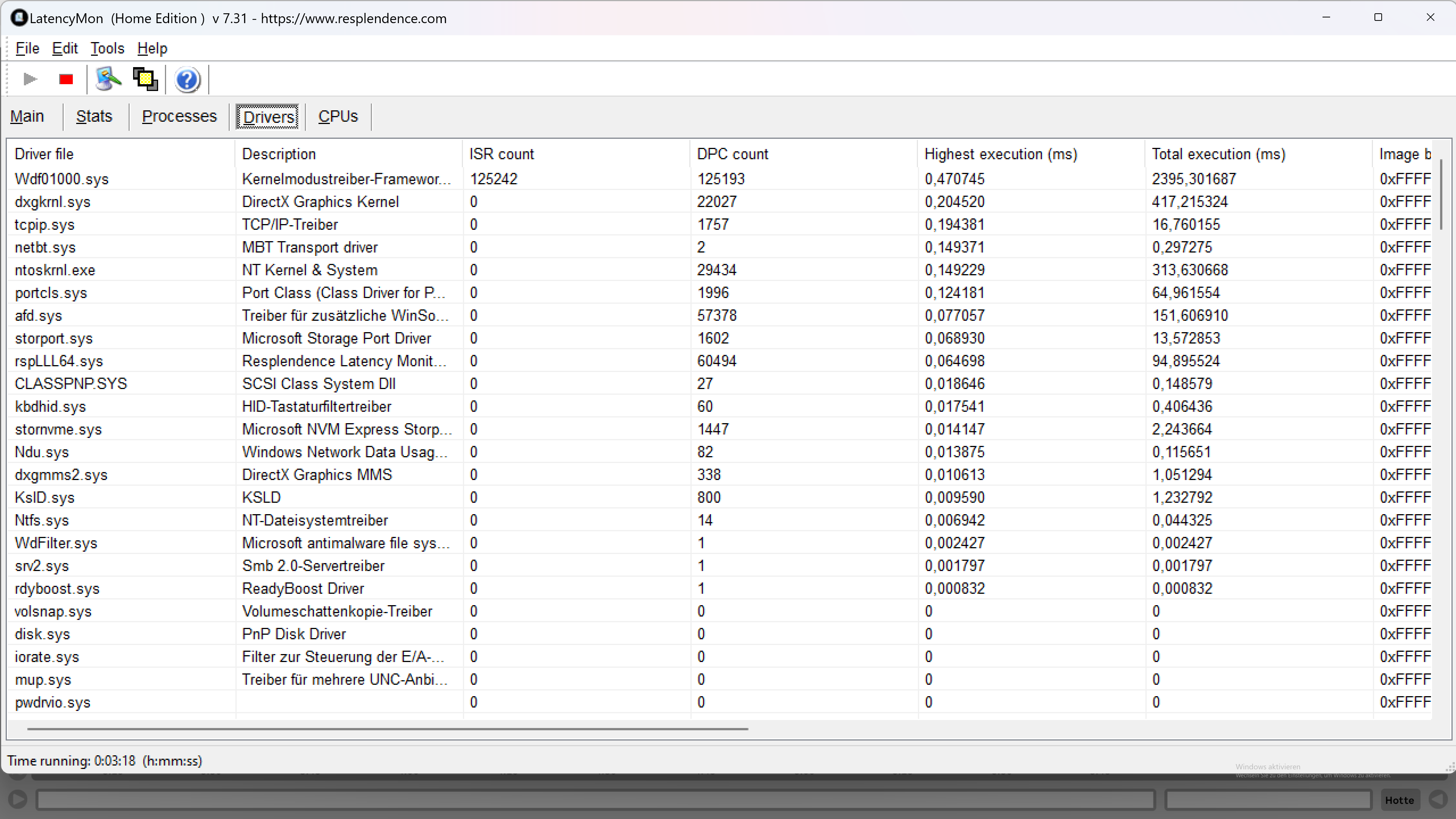This screenshot has height=819, width=1456.
Task: Select the volsnap.sys row
Action: pos(720,611)
